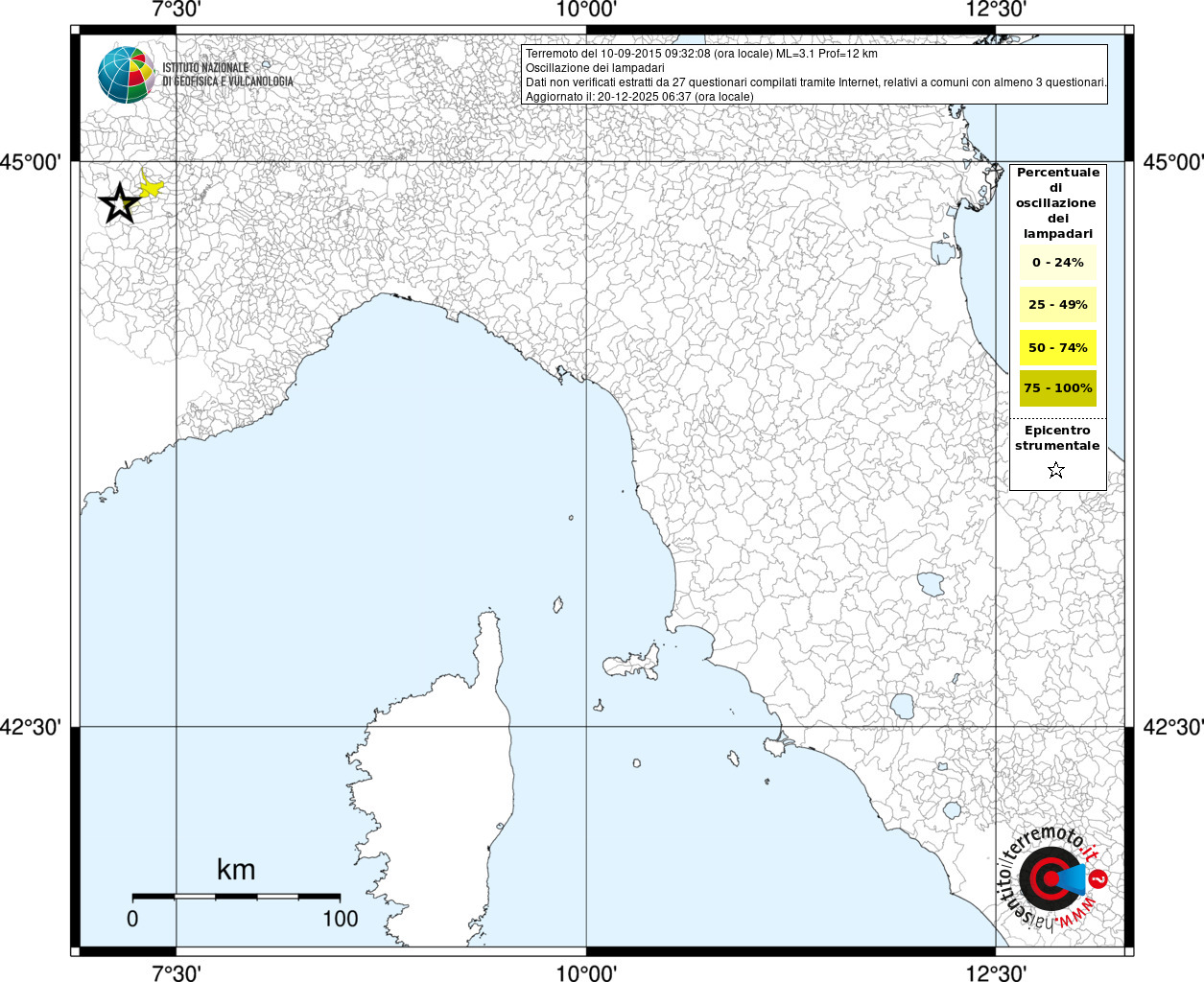This screenshot has width=1204, height=982.
Task: Click the '0' on the scale bar
Action: tap(132, 919)
